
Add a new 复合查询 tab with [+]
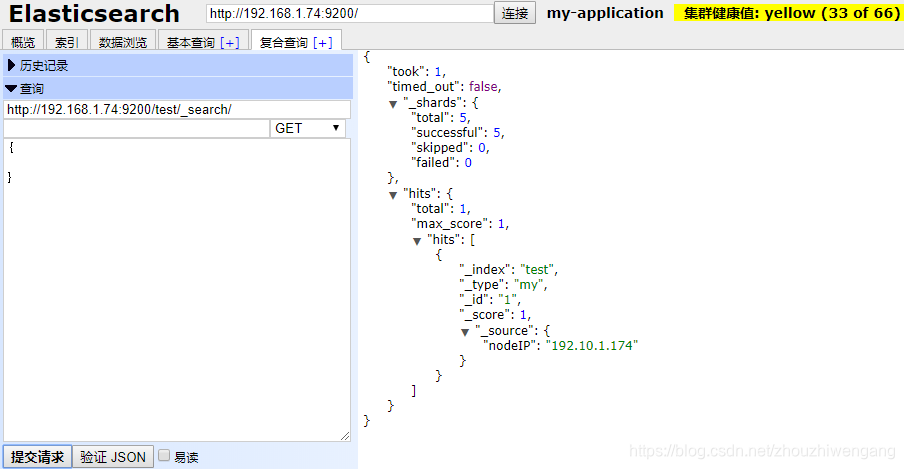pos(323,43)
